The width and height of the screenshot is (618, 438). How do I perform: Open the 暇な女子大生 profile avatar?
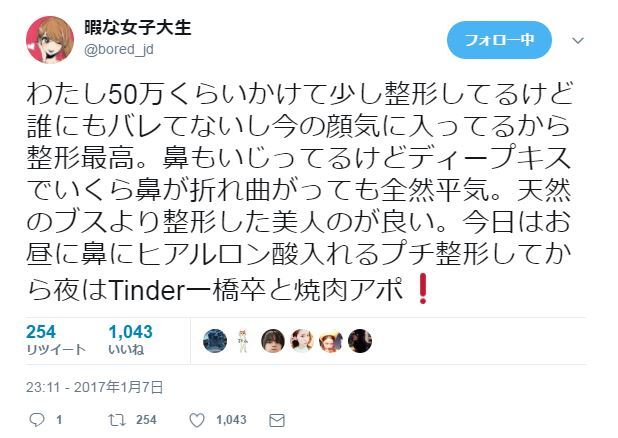(x=50, y=39)
